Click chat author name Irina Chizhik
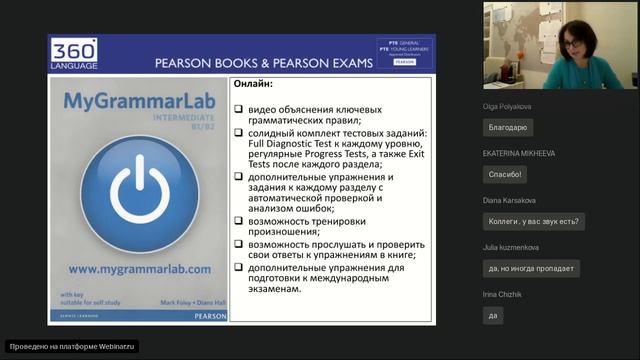Viewport: 640px width, 360px height. coord(502,294)
